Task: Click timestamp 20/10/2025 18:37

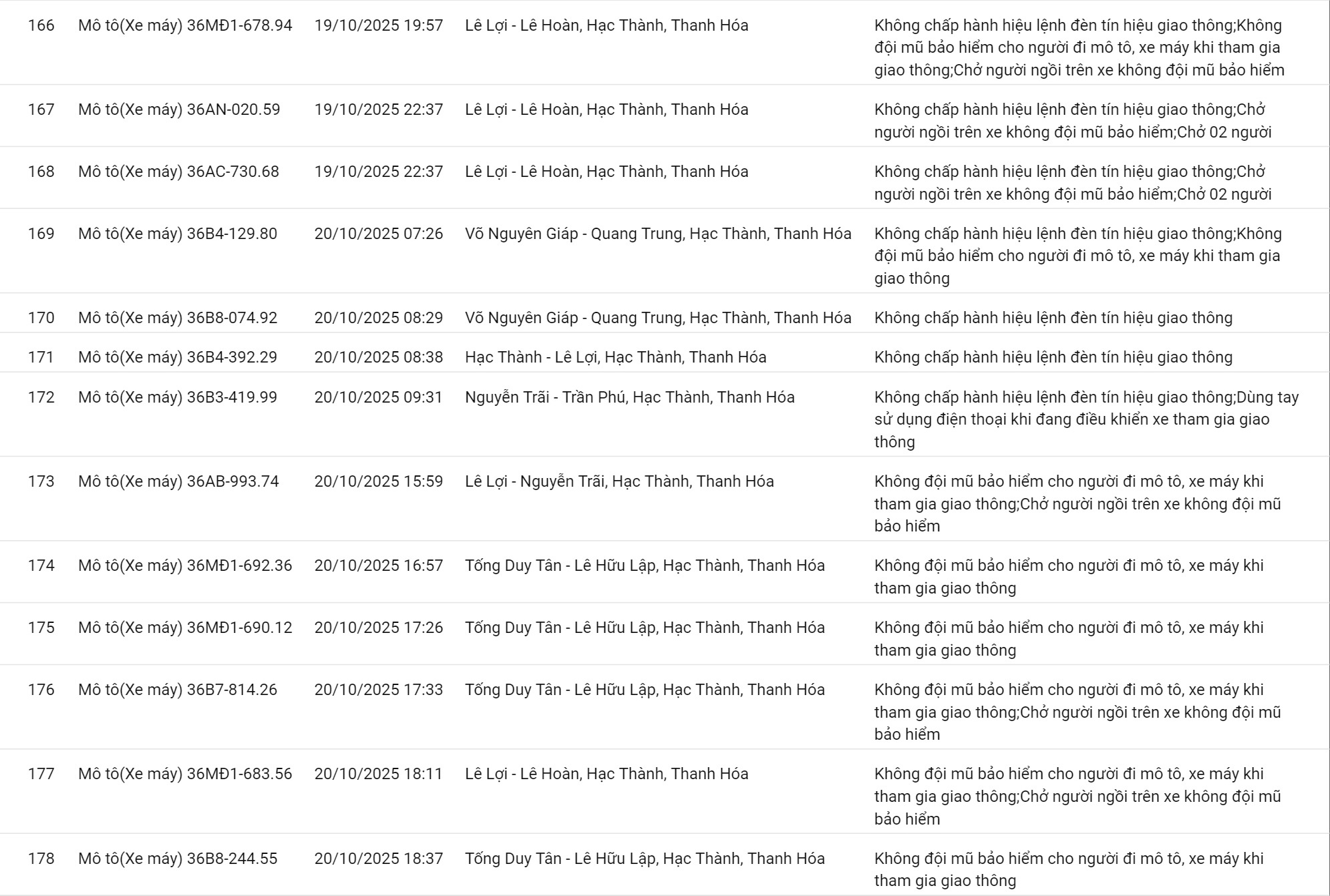Action: [378, 859]
